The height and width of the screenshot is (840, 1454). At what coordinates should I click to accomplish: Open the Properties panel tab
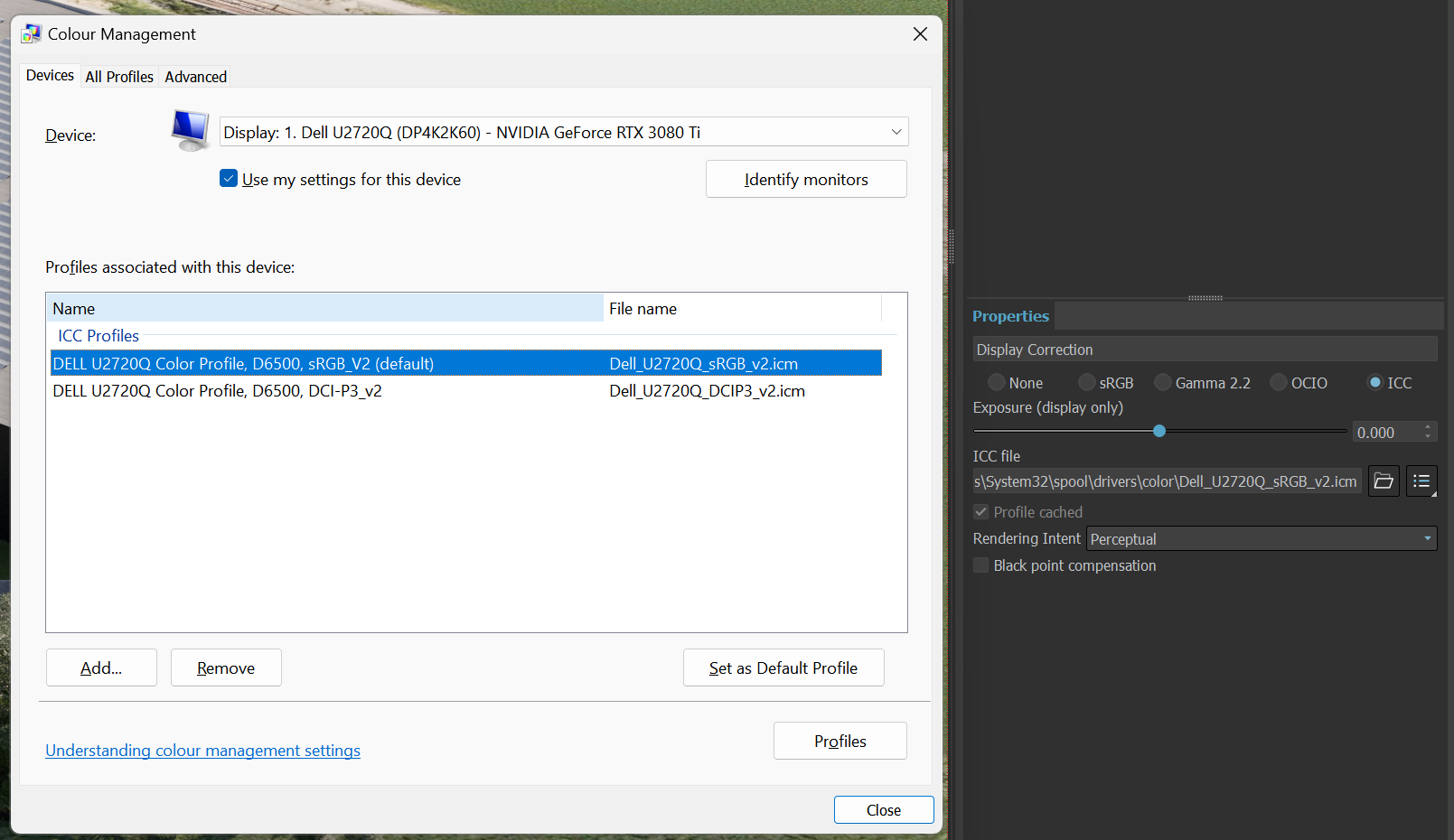pyautogui.click(x=1010, y=316)
